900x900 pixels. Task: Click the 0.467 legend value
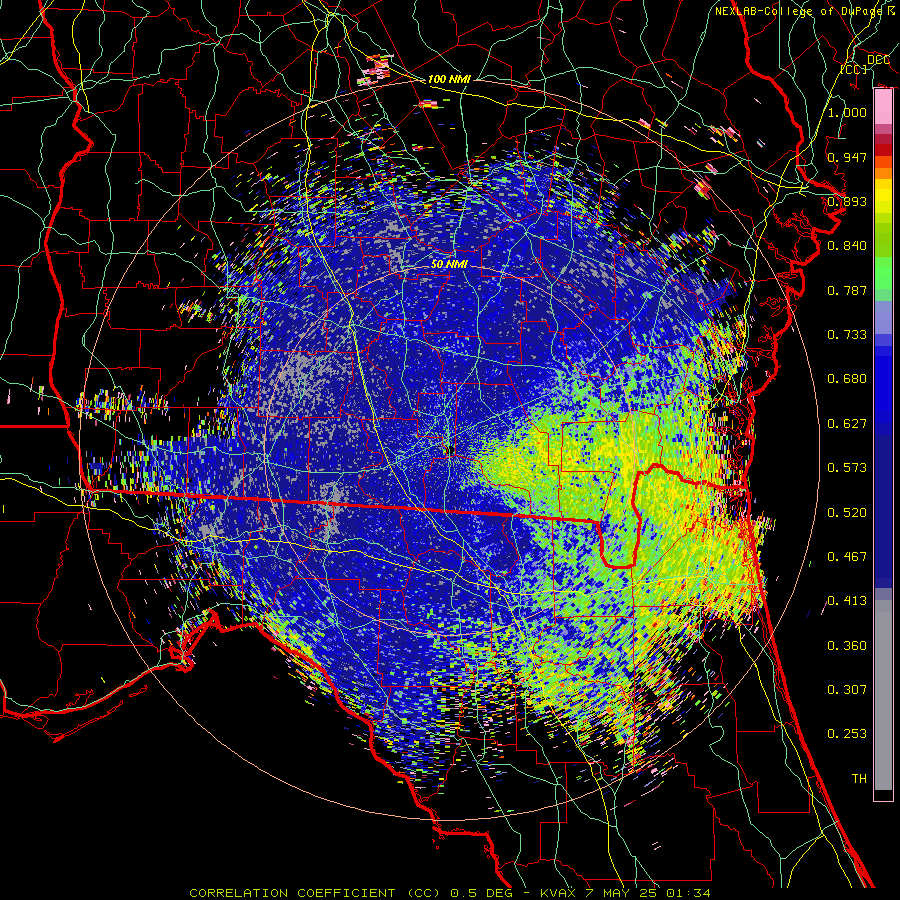click(847, 557)
